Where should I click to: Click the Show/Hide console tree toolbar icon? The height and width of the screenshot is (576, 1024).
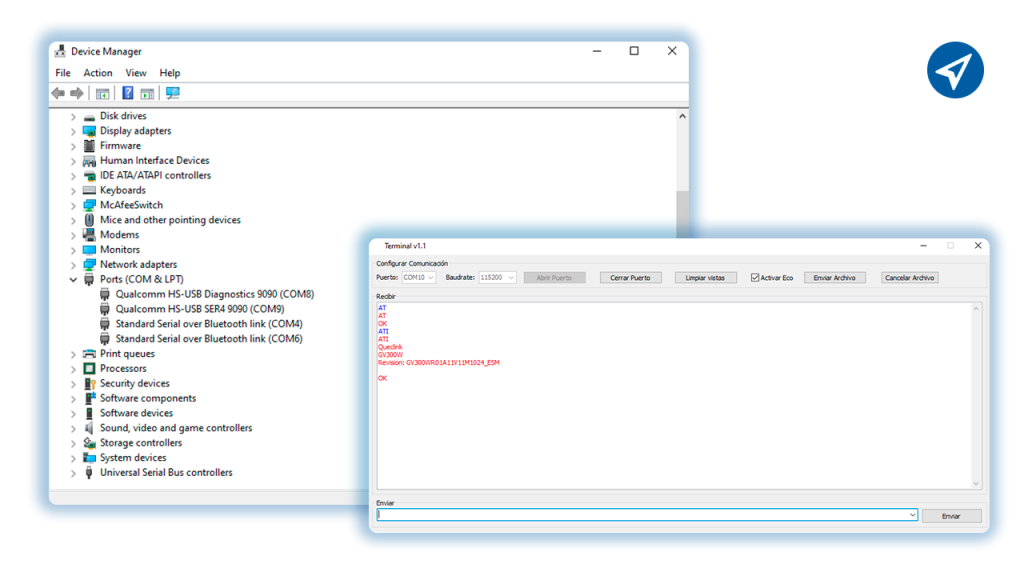[103, 94]
